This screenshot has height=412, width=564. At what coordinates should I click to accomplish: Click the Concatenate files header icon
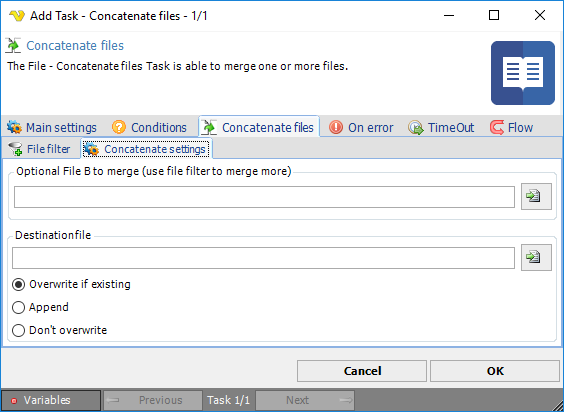point(13,46)
